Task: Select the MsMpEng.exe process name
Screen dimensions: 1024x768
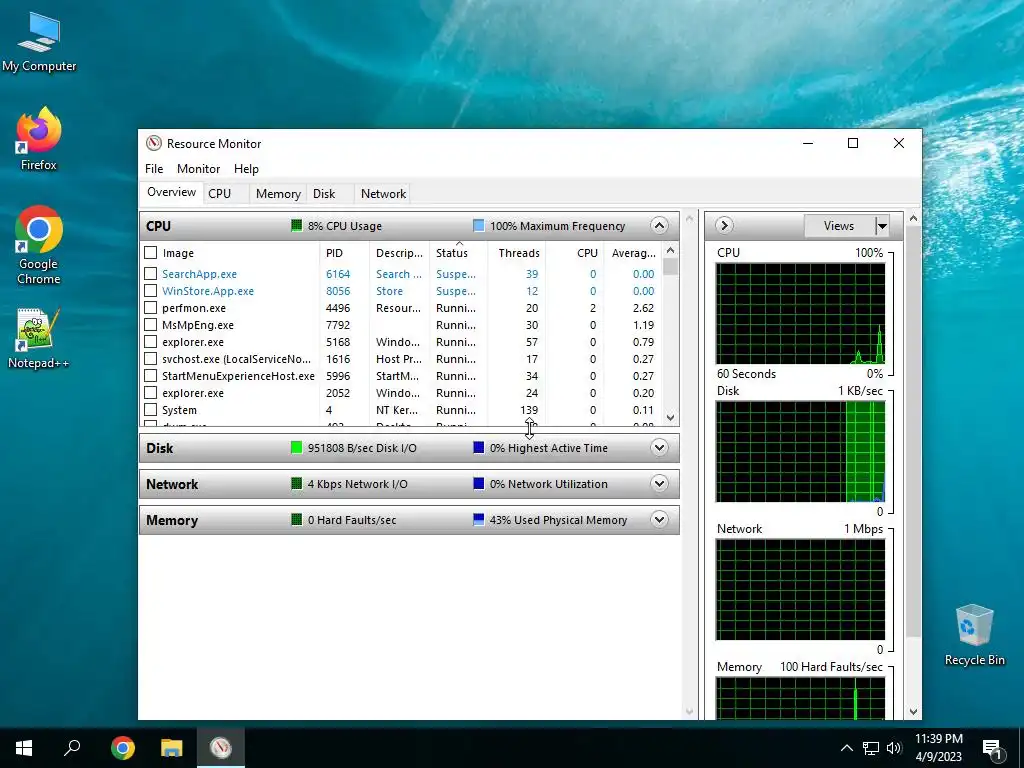Action: pyautogui.click(x=198, y=325)
